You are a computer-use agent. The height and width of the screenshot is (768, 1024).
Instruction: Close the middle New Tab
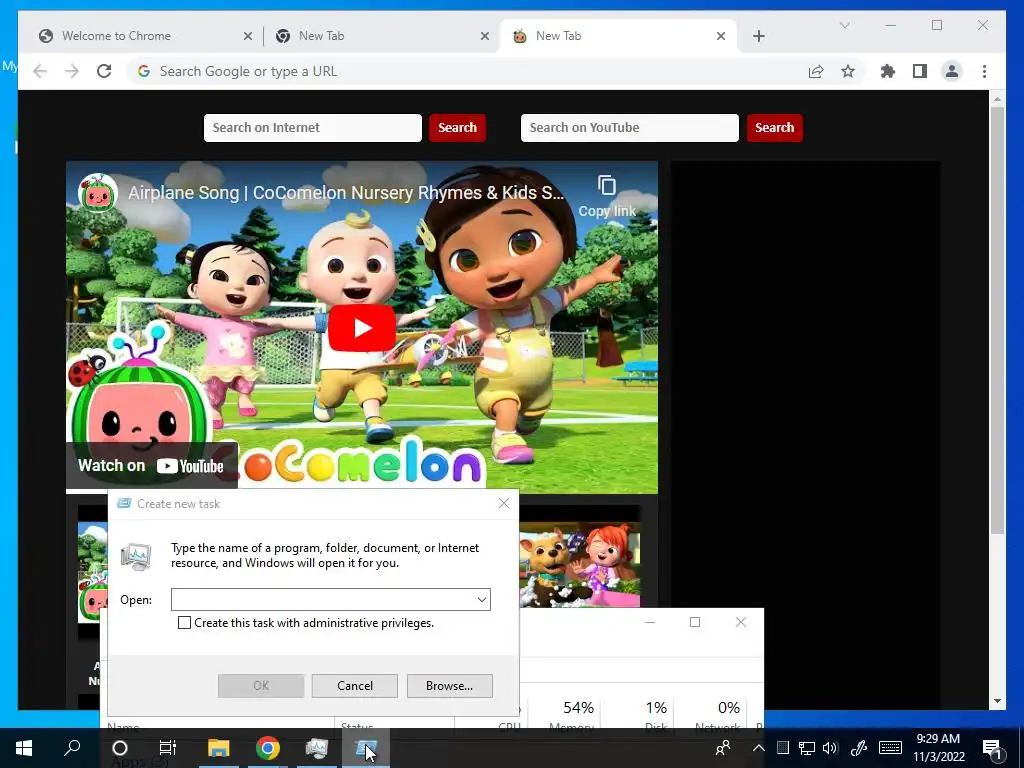click(485, 36)
